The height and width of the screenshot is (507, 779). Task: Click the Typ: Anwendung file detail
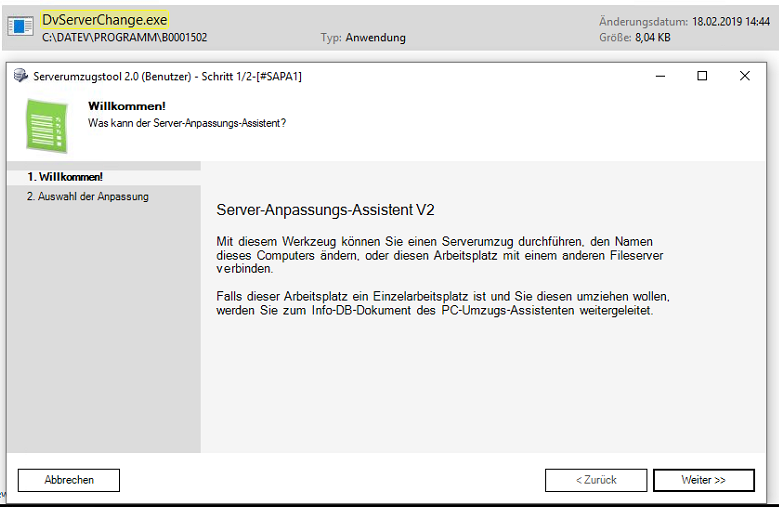(x=363, y=38)
